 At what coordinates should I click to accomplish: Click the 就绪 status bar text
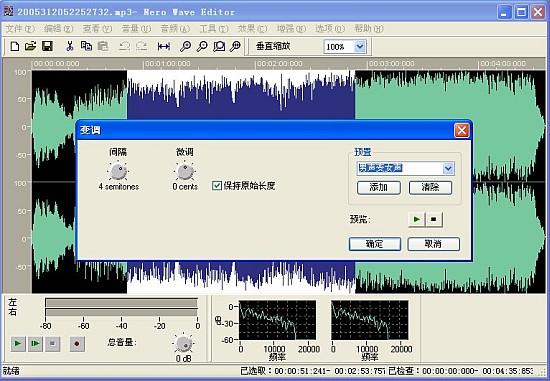click(11, 371)
